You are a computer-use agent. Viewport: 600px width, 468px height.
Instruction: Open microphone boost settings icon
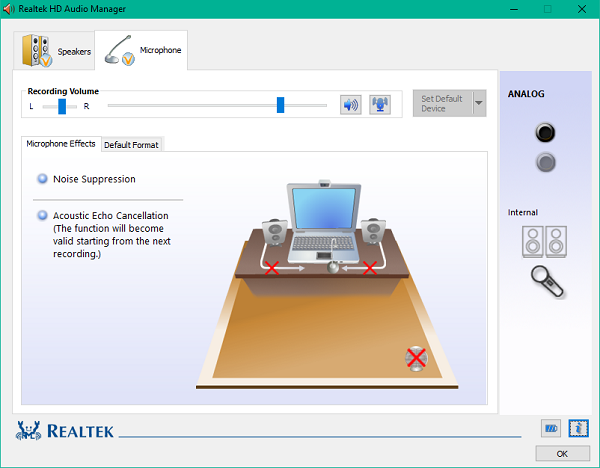click(380, 104)
